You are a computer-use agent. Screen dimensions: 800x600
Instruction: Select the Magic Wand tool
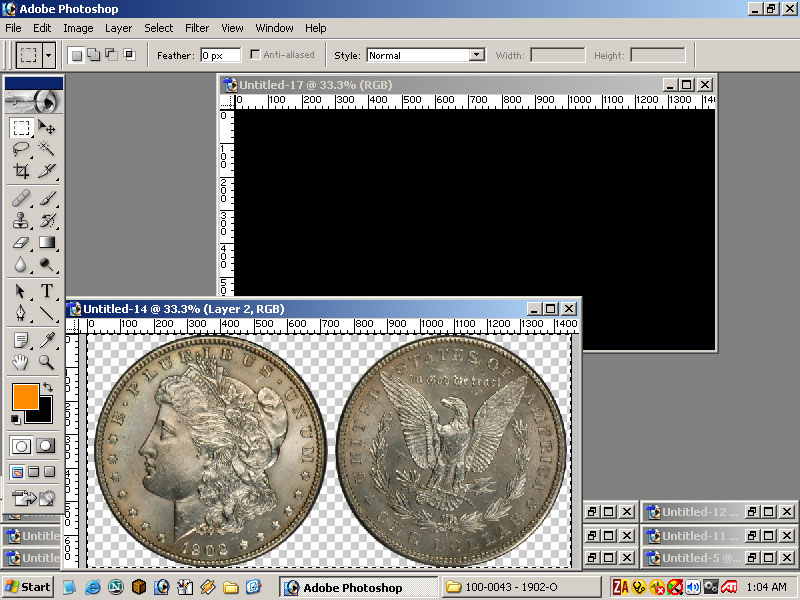coord(47,149)
